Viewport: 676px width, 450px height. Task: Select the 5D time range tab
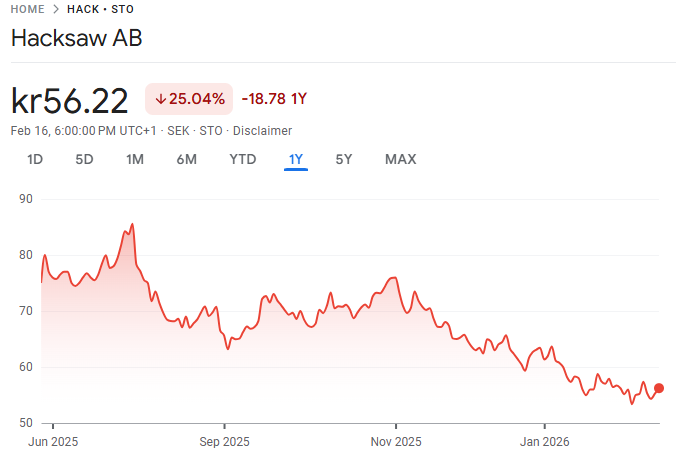click(84, 159)
